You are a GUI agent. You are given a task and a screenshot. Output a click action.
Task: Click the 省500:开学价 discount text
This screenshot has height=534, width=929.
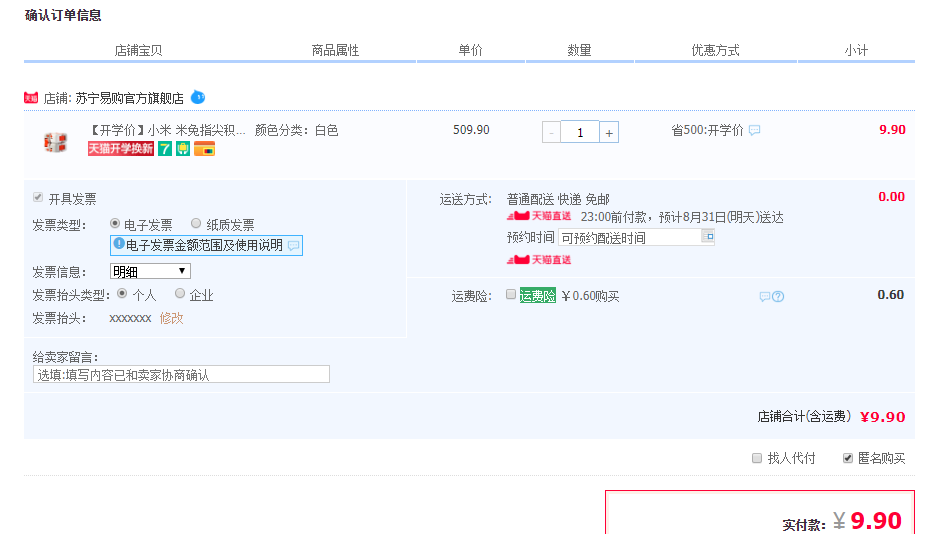point(707,130)
